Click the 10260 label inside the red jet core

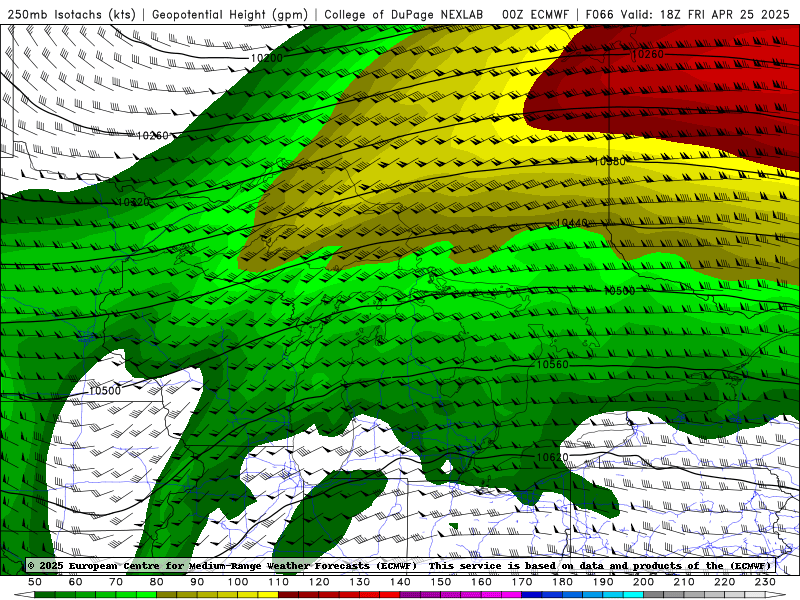point(647,54)
